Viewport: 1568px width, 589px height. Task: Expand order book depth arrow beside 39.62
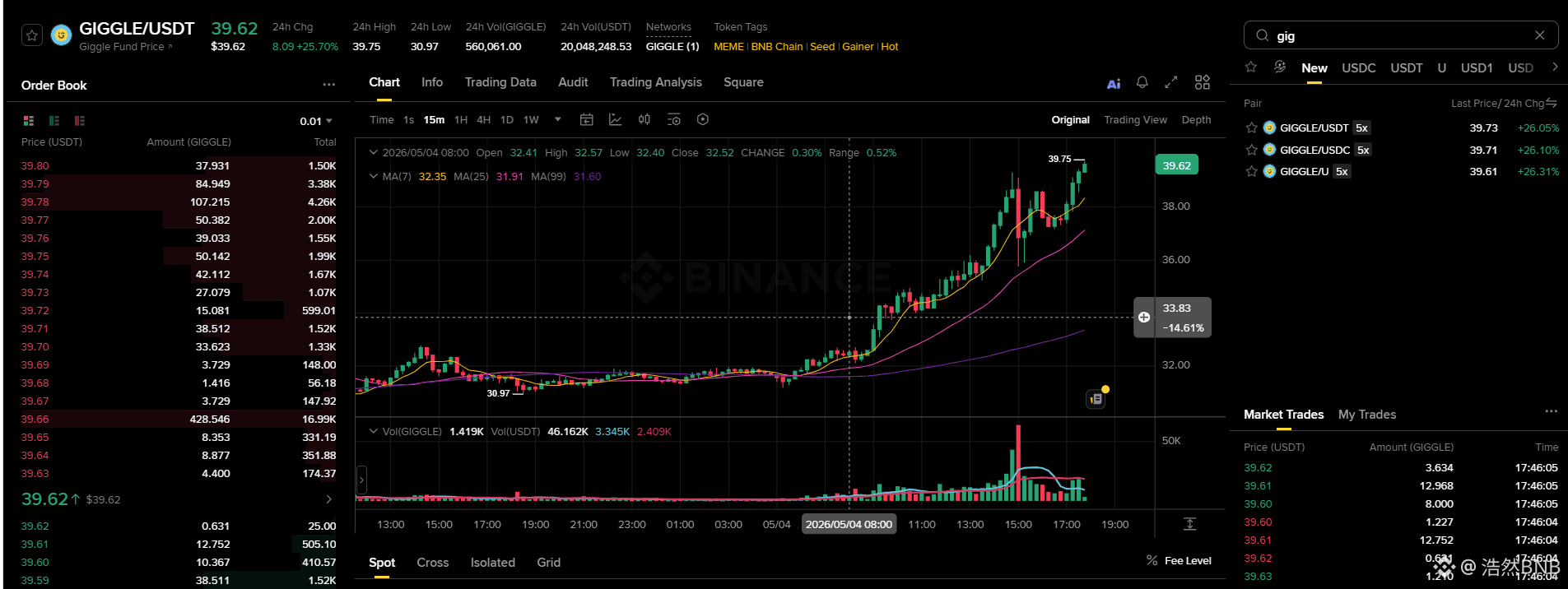[329, 499]
